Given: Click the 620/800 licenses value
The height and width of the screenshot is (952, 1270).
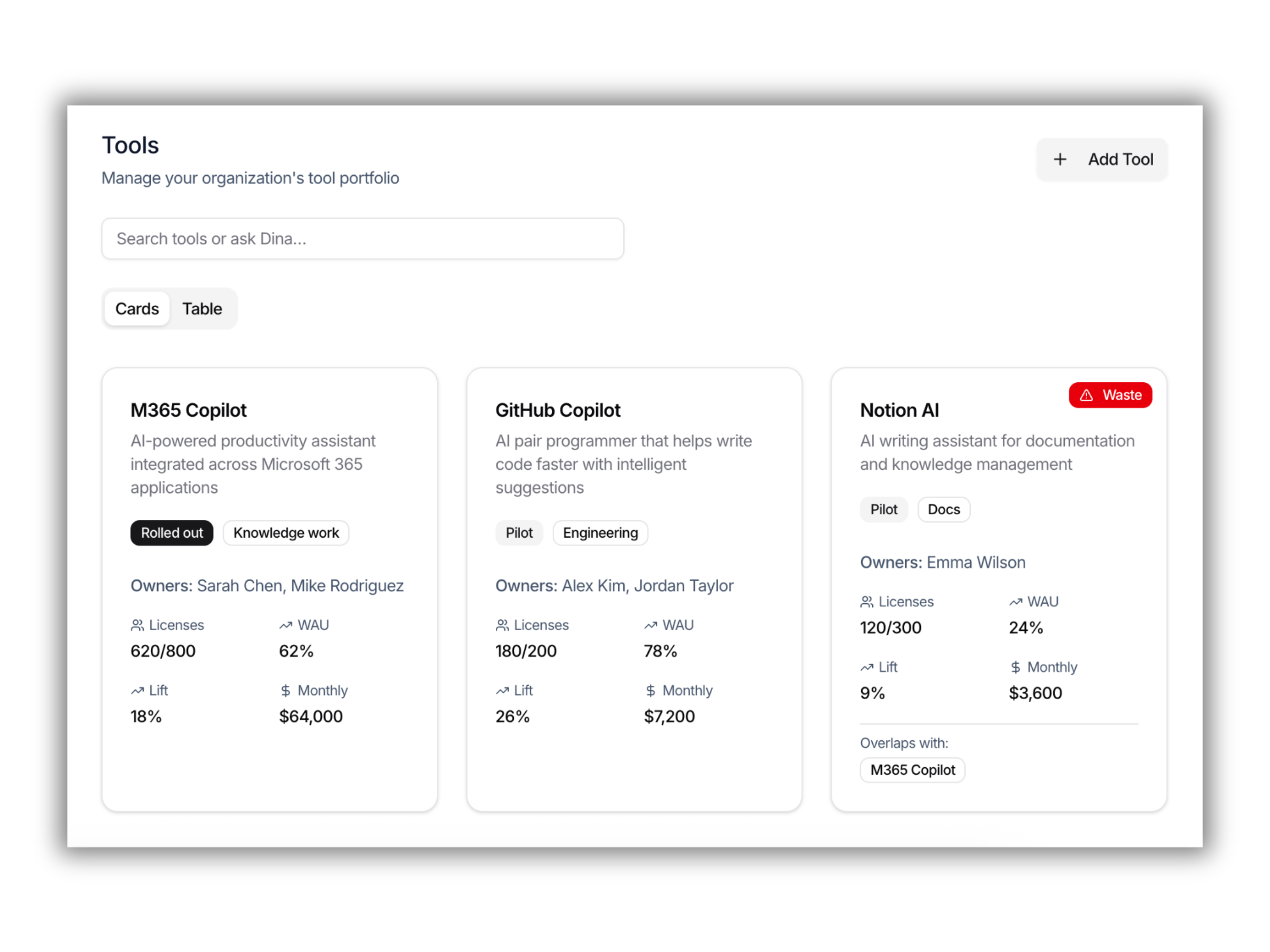Looking at the screenshot, I should coord(163,651).
